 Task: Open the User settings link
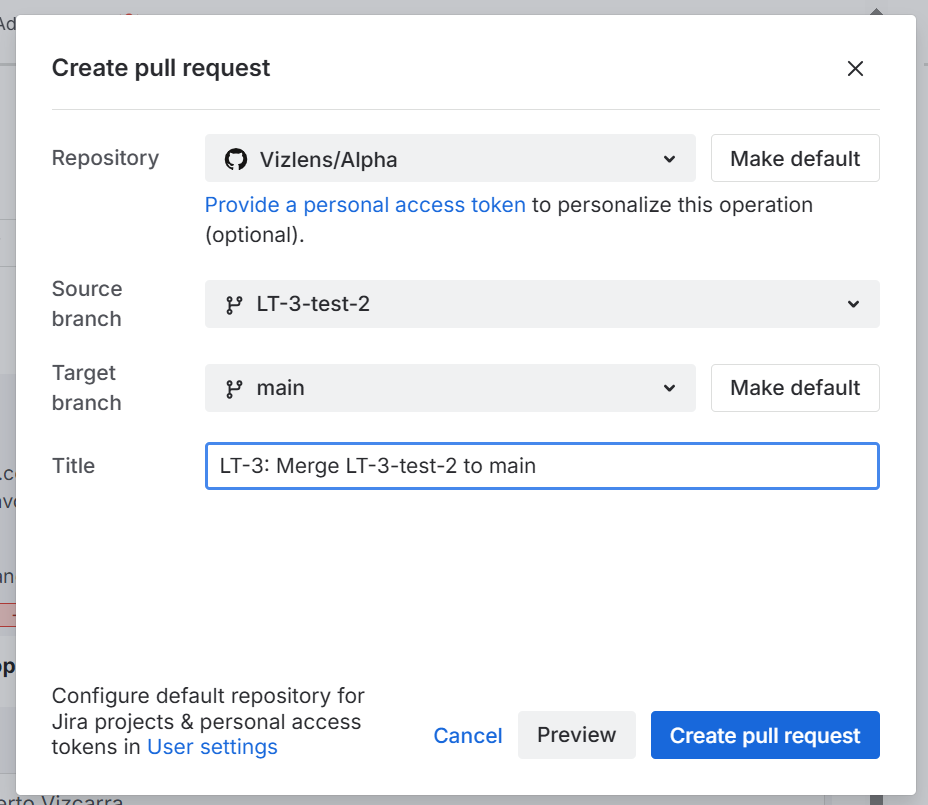click(212, 747)
